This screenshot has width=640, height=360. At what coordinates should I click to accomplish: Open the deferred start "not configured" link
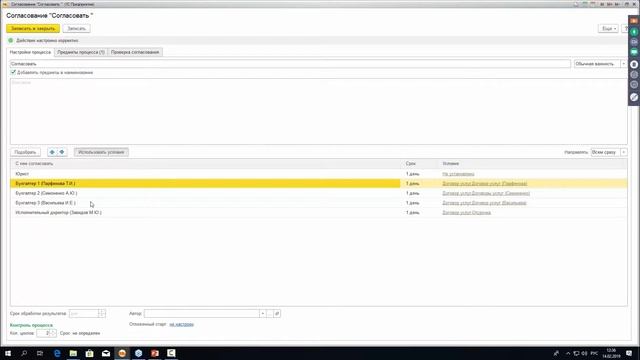coord(182,324)
